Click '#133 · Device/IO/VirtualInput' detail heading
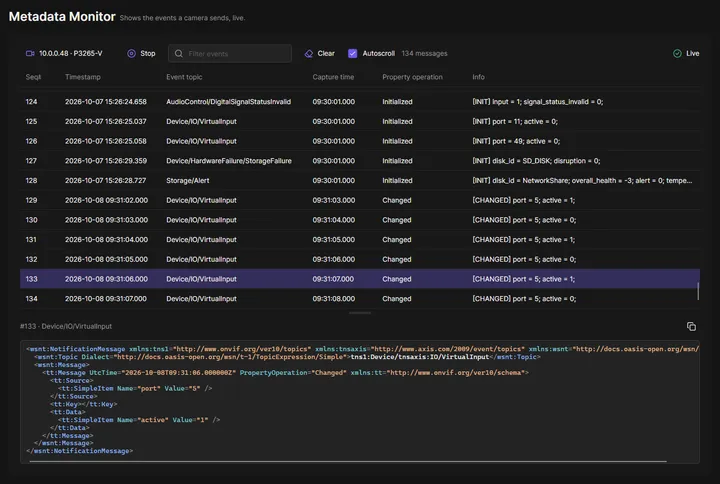Viewport: 720px width, 484px height. [x=66, y=326]
